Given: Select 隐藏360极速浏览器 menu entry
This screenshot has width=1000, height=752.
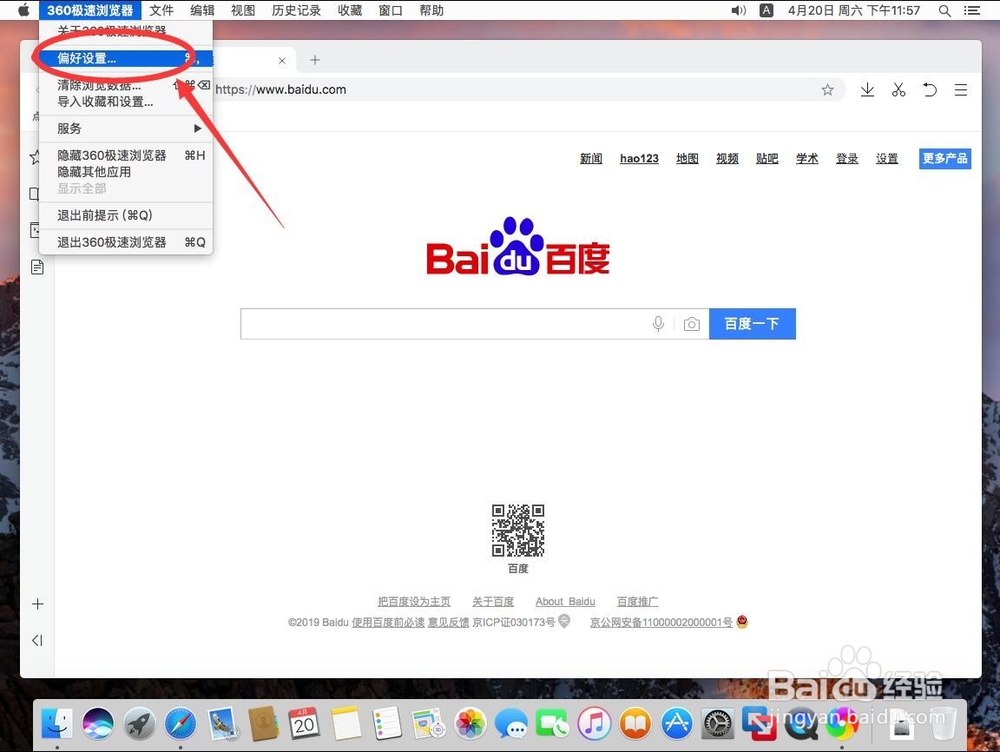Looking at the screenshot, I should coord(126,155).
